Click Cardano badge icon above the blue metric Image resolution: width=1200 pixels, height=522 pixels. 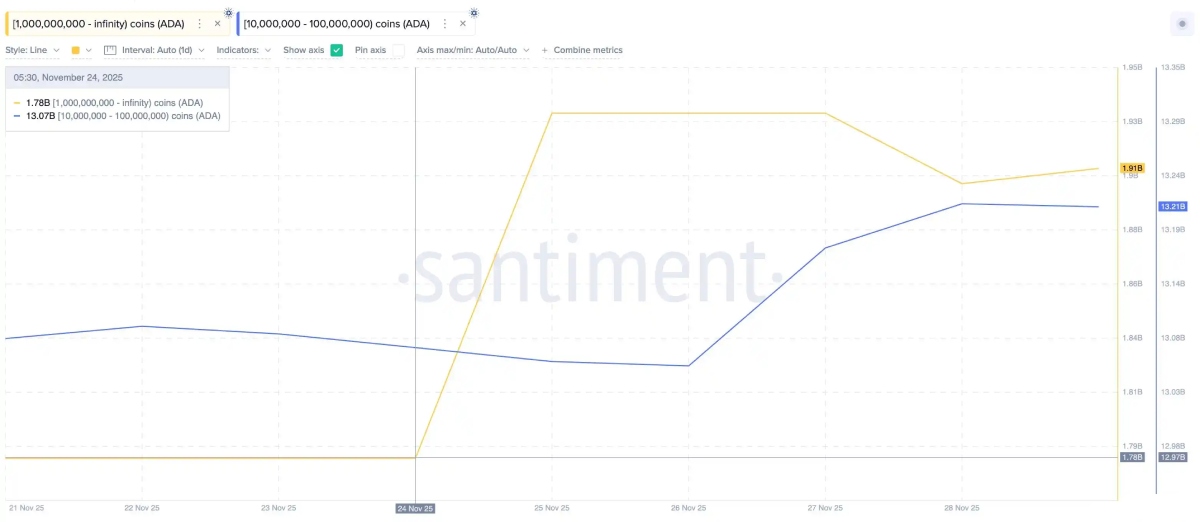pyautogui.click(x=474, y=12)
